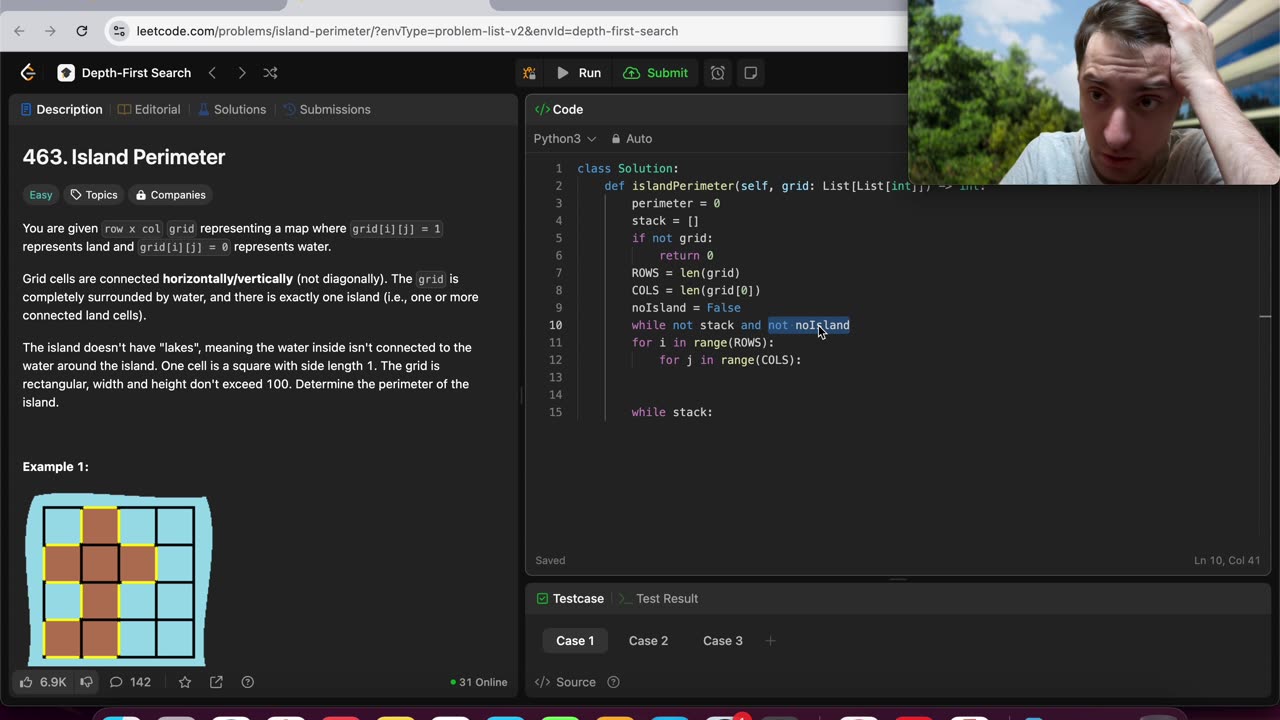
Task: Click the browser address bar URL
Action: [407, 31]
